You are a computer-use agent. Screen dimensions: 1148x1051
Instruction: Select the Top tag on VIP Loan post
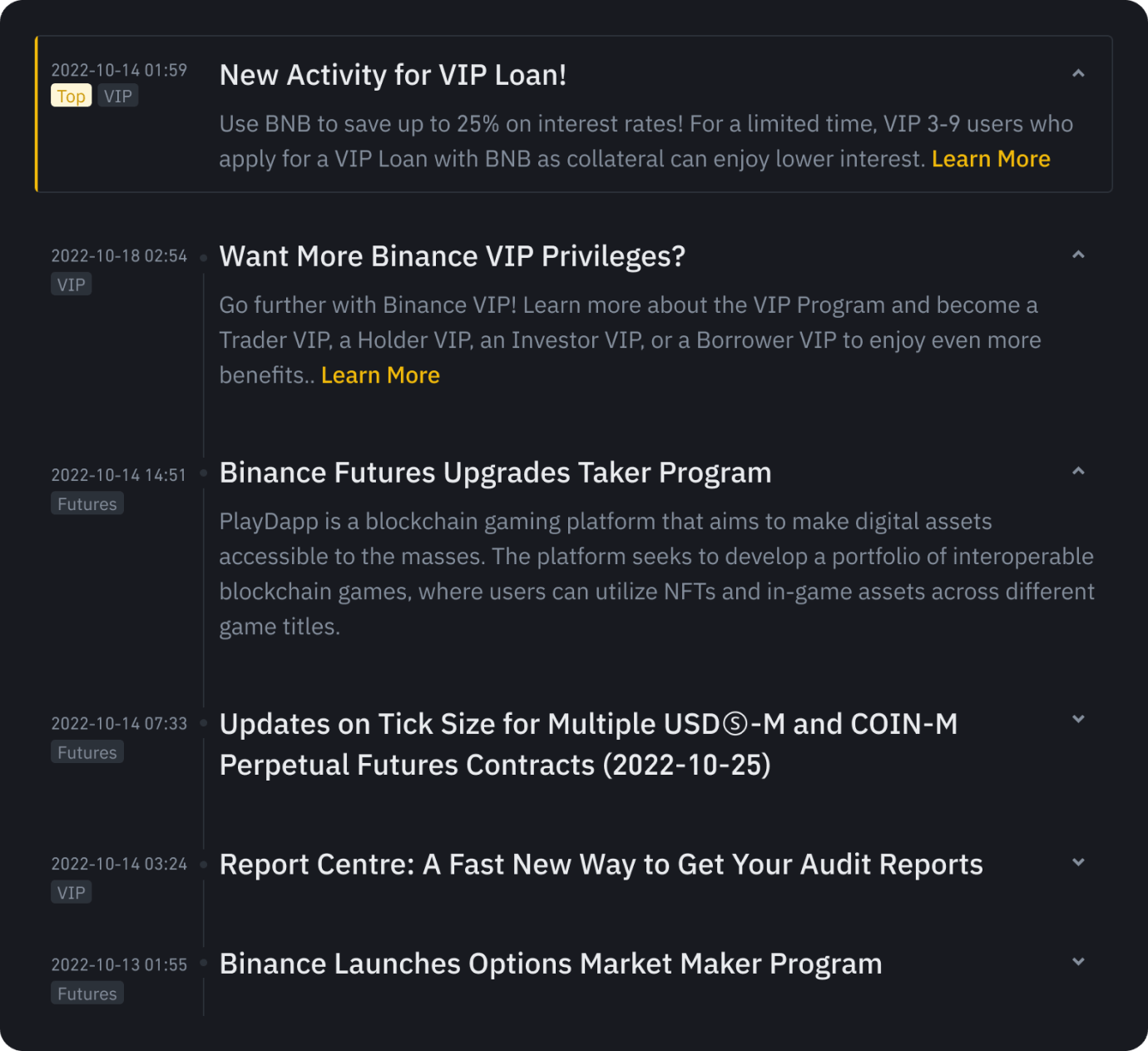[71, 96]
